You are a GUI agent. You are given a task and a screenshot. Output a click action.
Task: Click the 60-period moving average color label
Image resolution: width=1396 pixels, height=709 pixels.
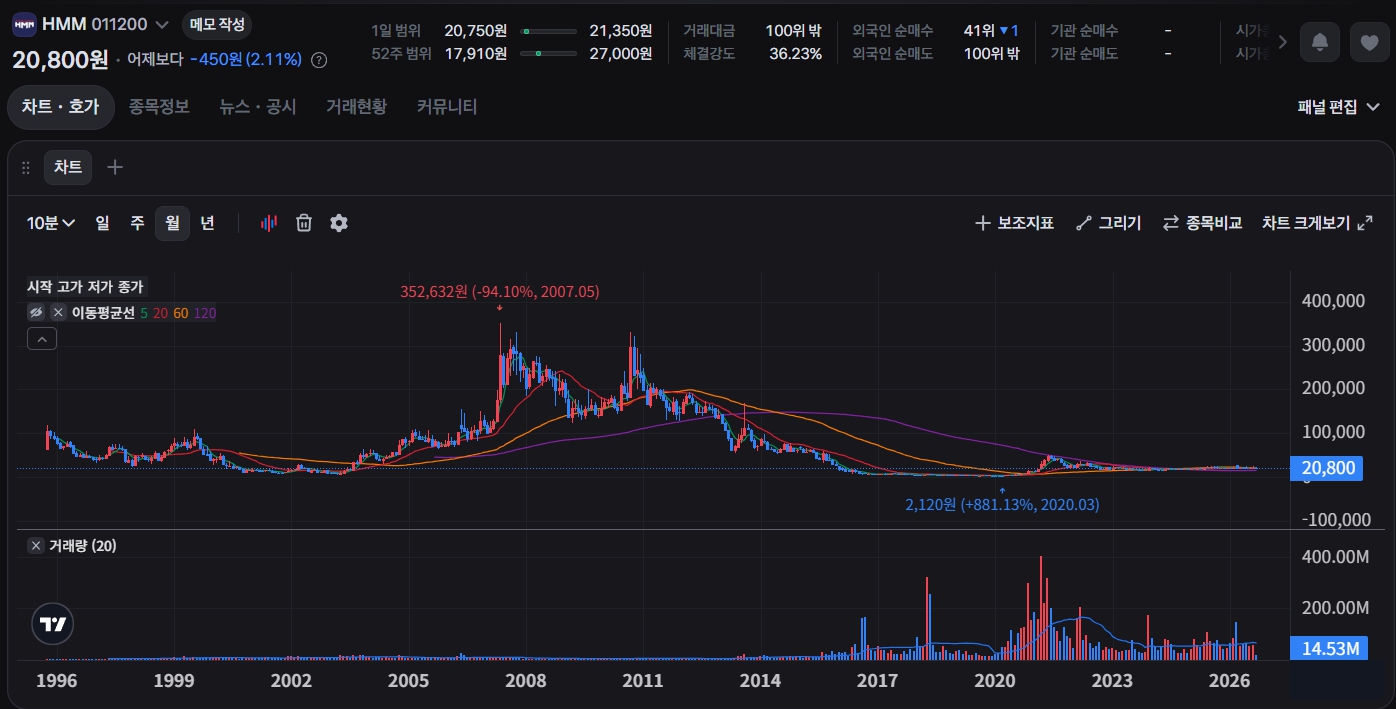tap(181, 313)
